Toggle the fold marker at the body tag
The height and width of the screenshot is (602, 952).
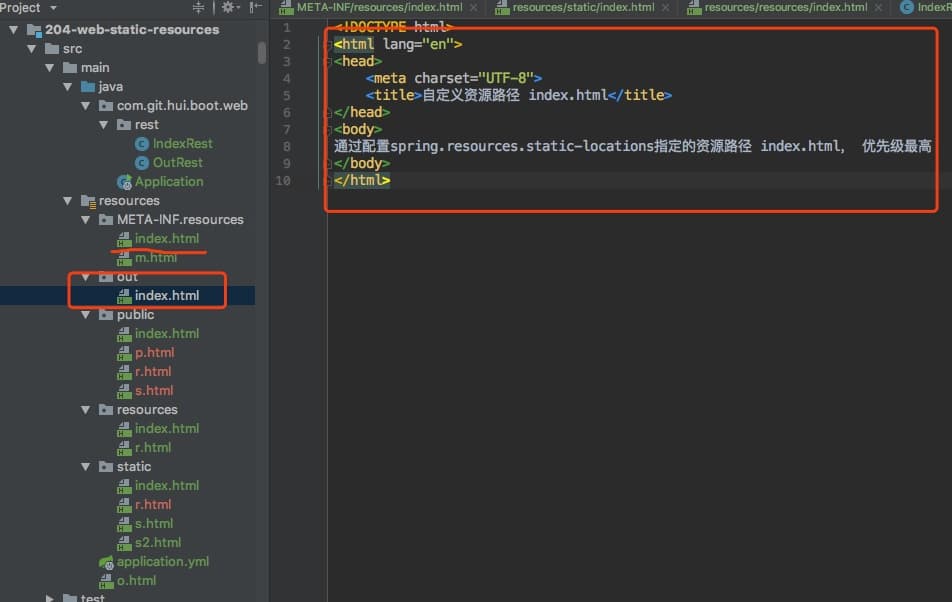330,129
